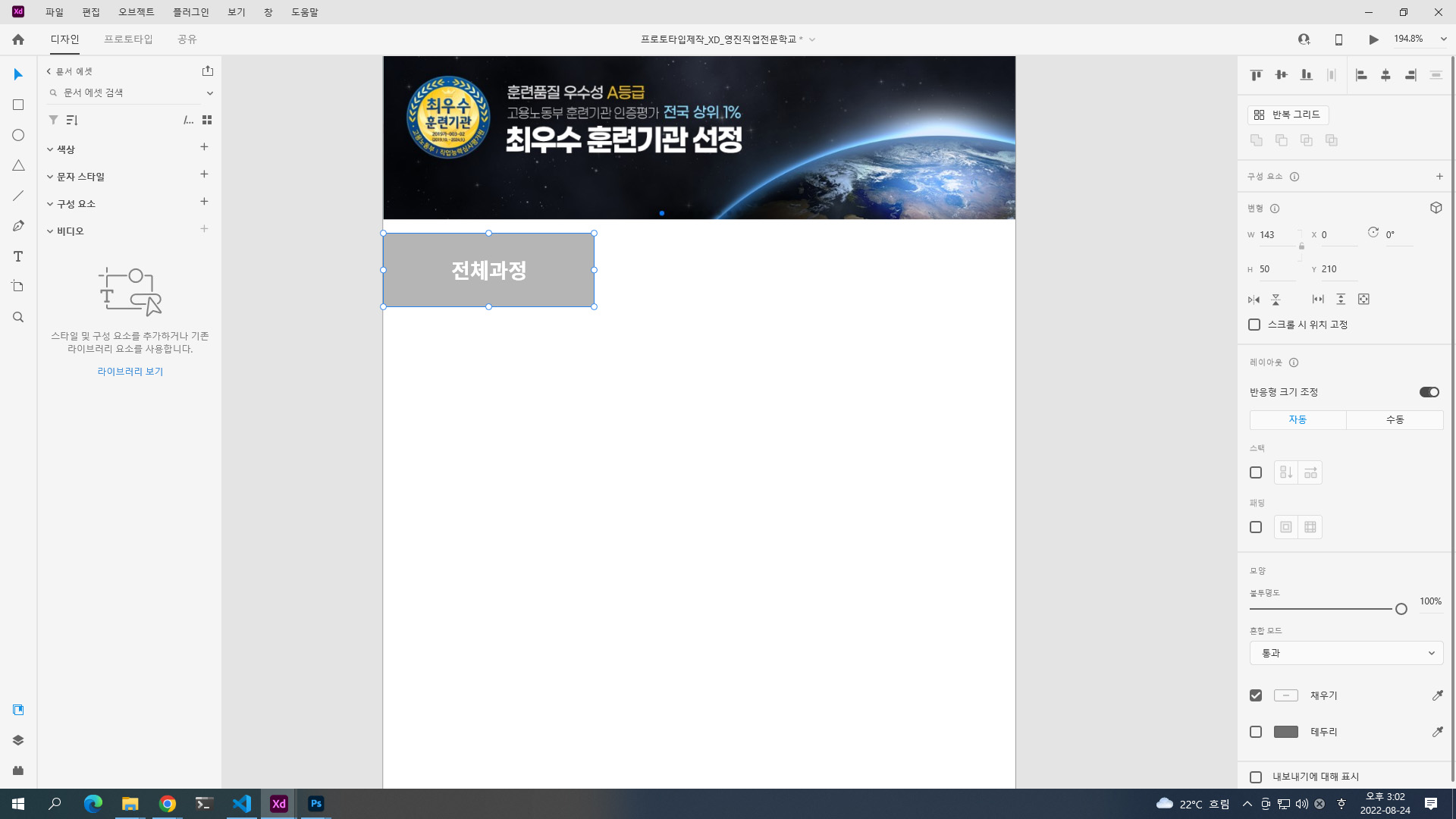The height and width of the screenshot is (819, 1456).
Task: Collapse the 문자 스타일 section
Action: pos(50,177)
